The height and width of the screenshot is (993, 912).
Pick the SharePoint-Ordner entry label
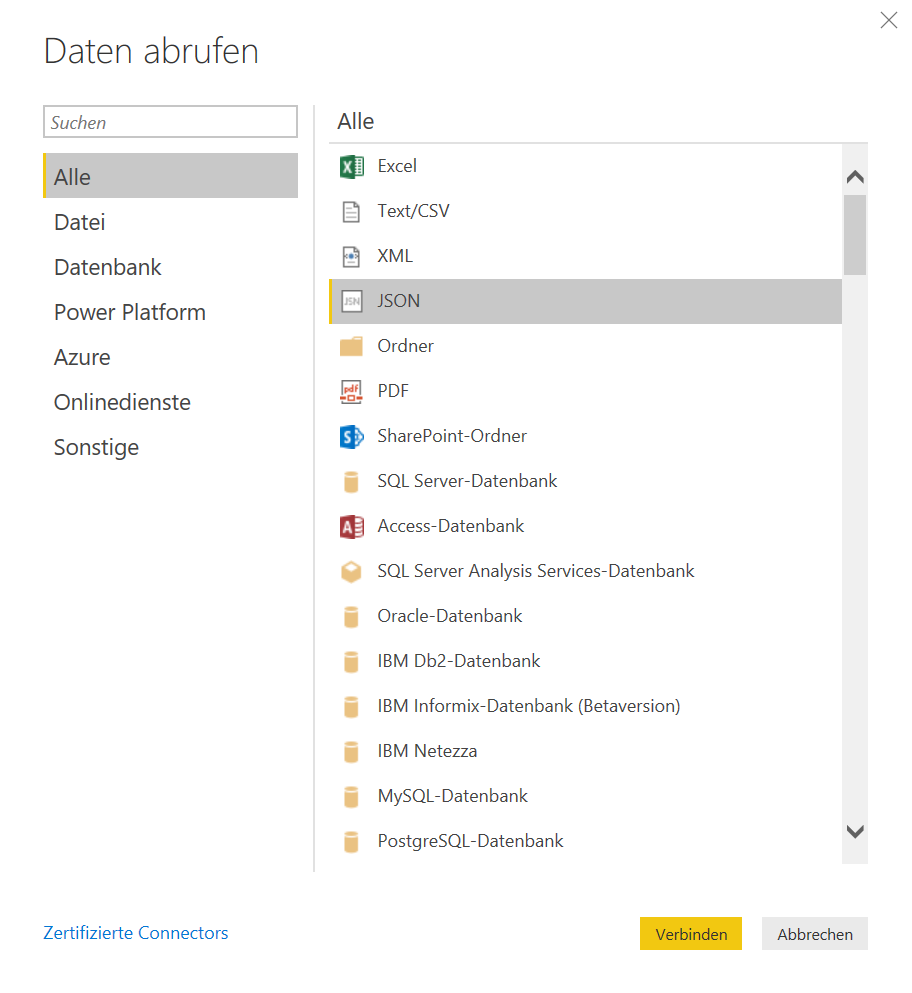click(x=452, y=436)
